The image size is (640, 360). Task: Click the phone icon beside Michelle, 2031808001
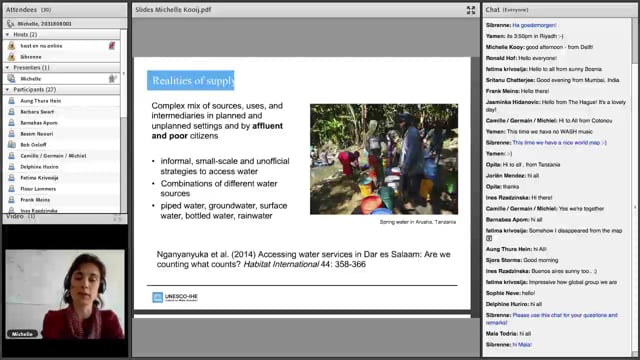tap(11, 24)
